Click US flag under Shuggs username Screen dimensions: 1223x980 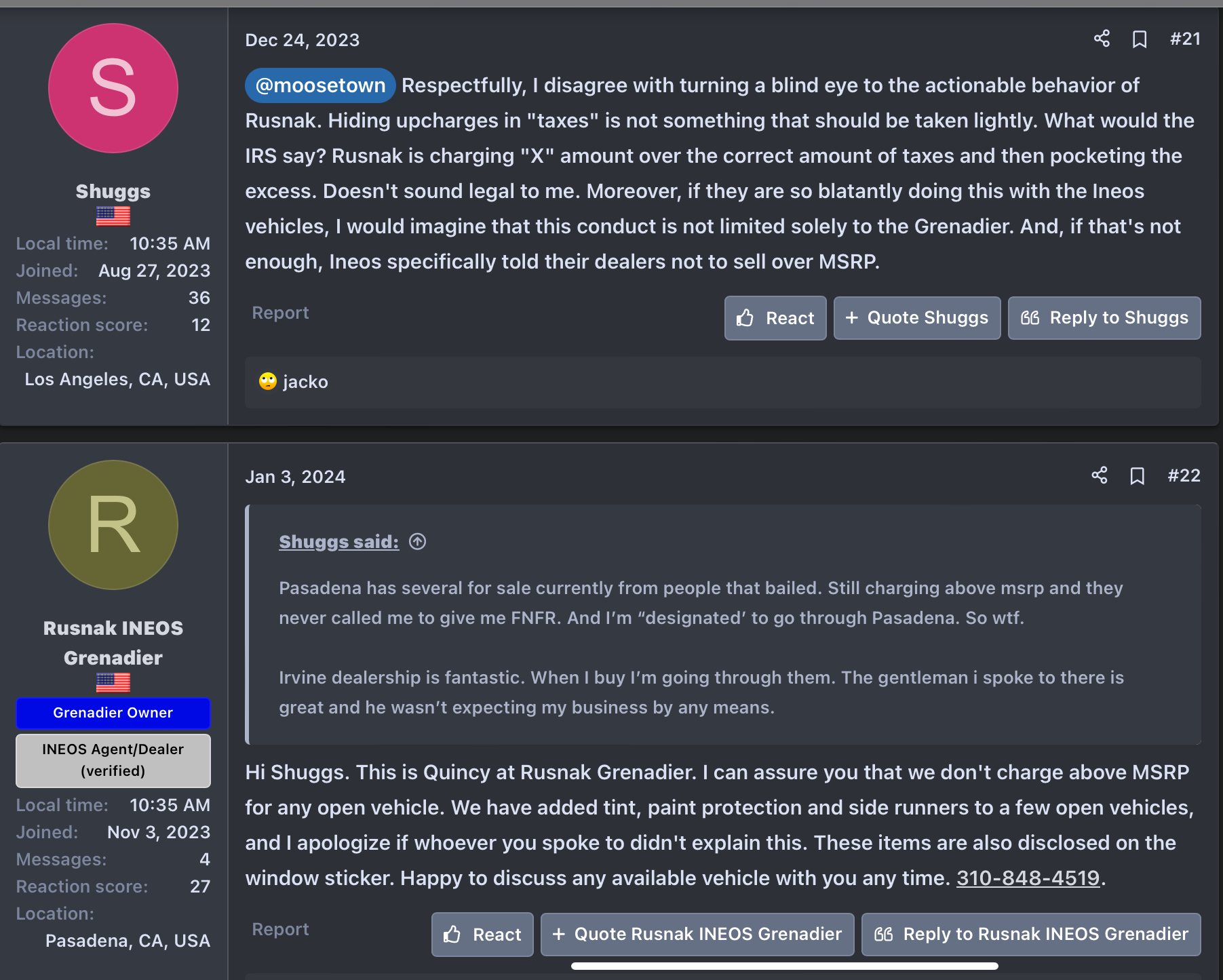point(113,216)
